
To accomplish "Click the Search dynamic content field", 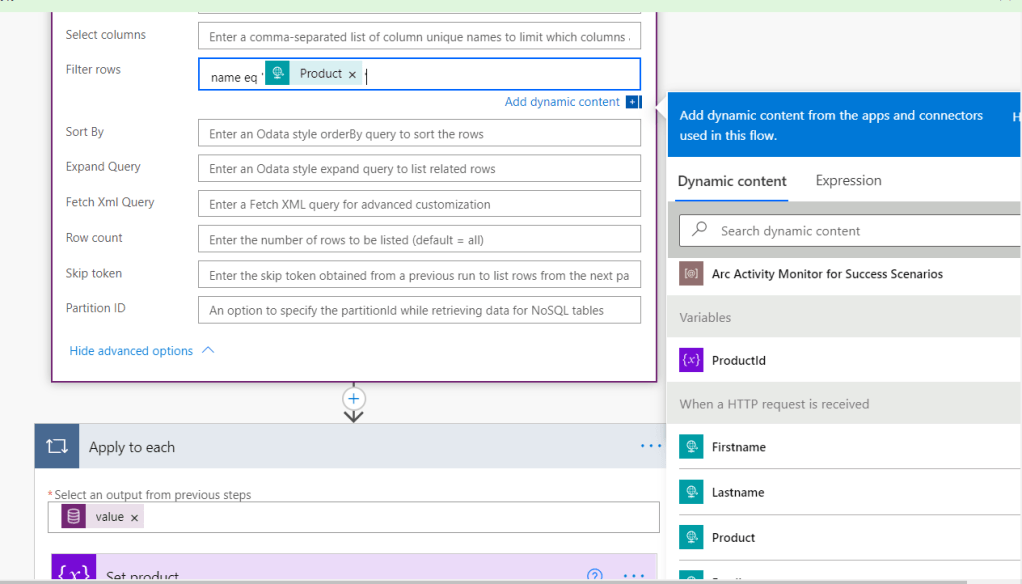I will 860,231.
